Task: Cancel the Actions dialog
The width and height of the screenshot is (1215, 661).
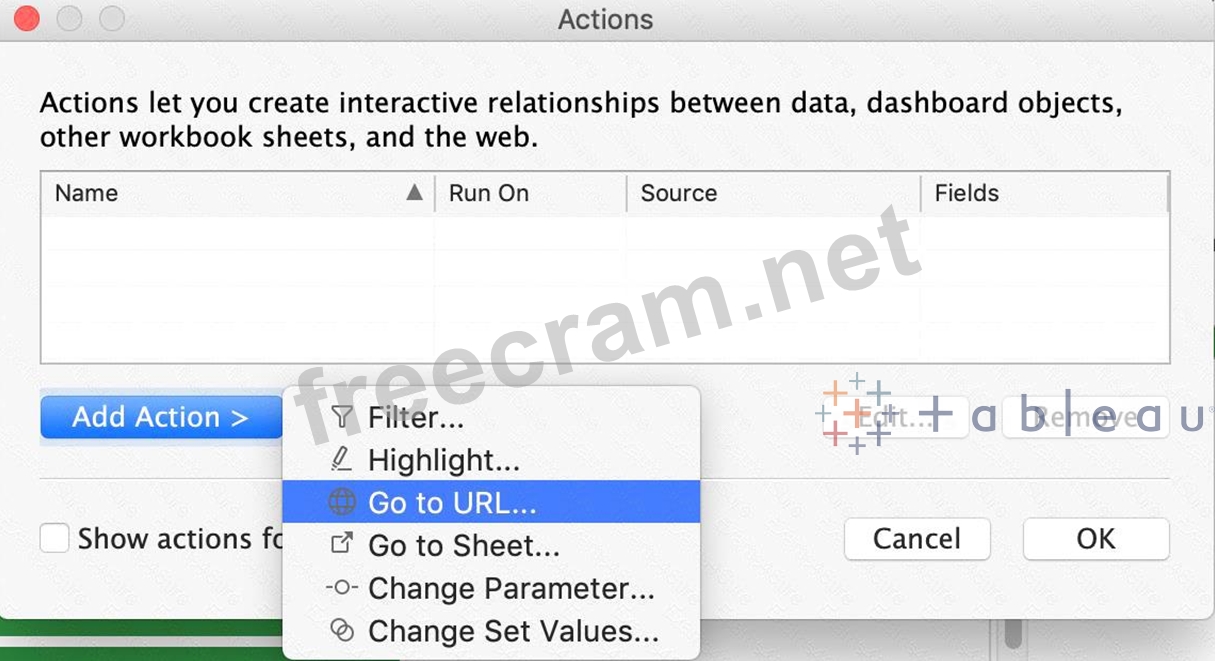Action: [917, 539]
